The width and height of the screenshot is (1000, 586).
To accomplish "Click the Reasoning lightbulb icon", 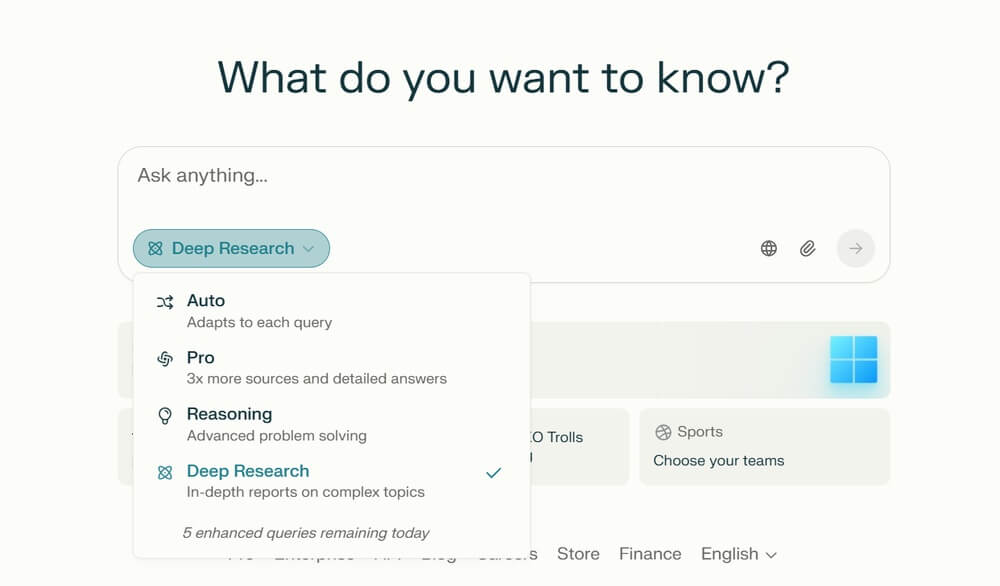I will [x=165, y=416].
